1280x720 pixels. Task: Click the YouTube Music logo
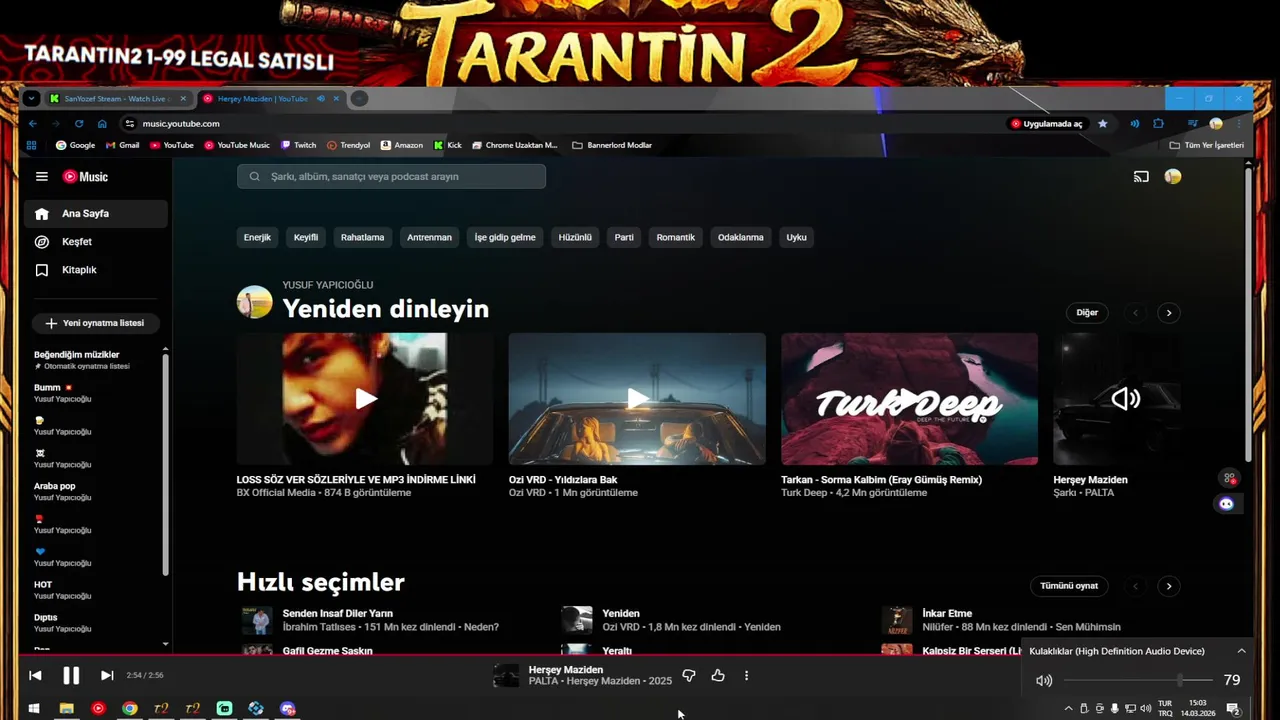[x=85, y=176]
